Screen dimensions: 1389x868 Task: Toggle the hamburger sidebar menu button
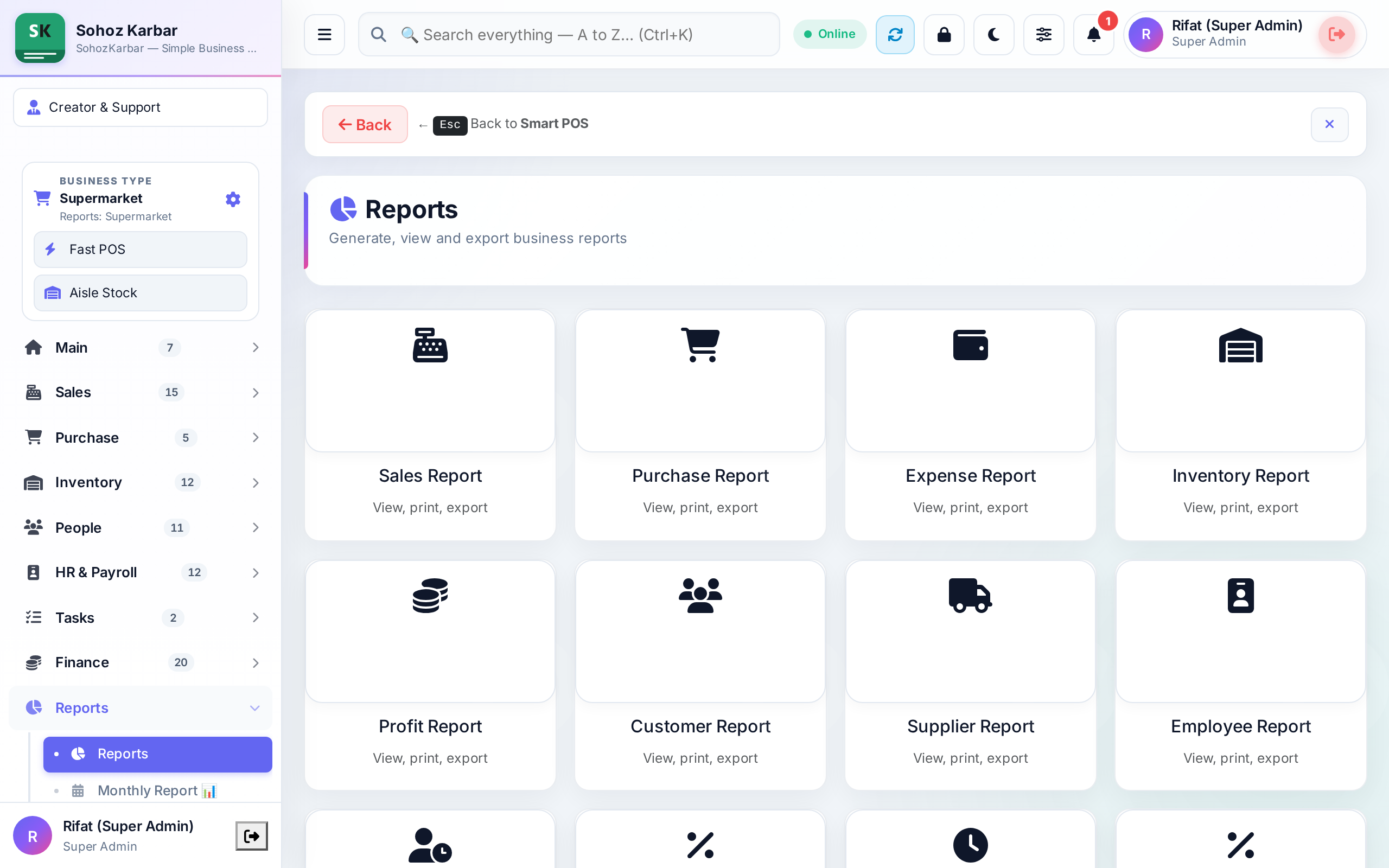(x=324, y=34)
